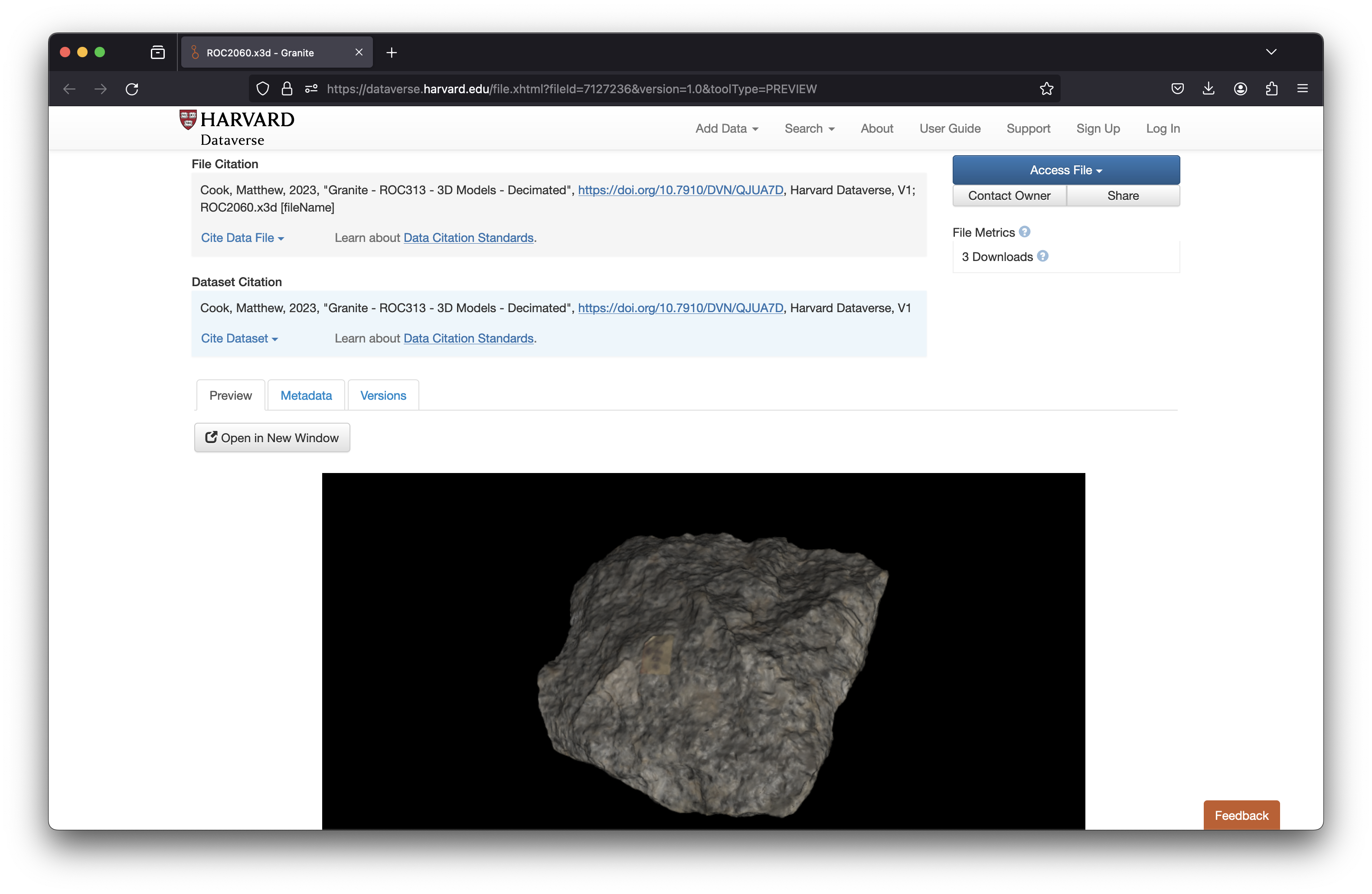Viewport: 1372px width, 894px height.
Task: Open DOI link in File Citation
Action: coord(680,190)
